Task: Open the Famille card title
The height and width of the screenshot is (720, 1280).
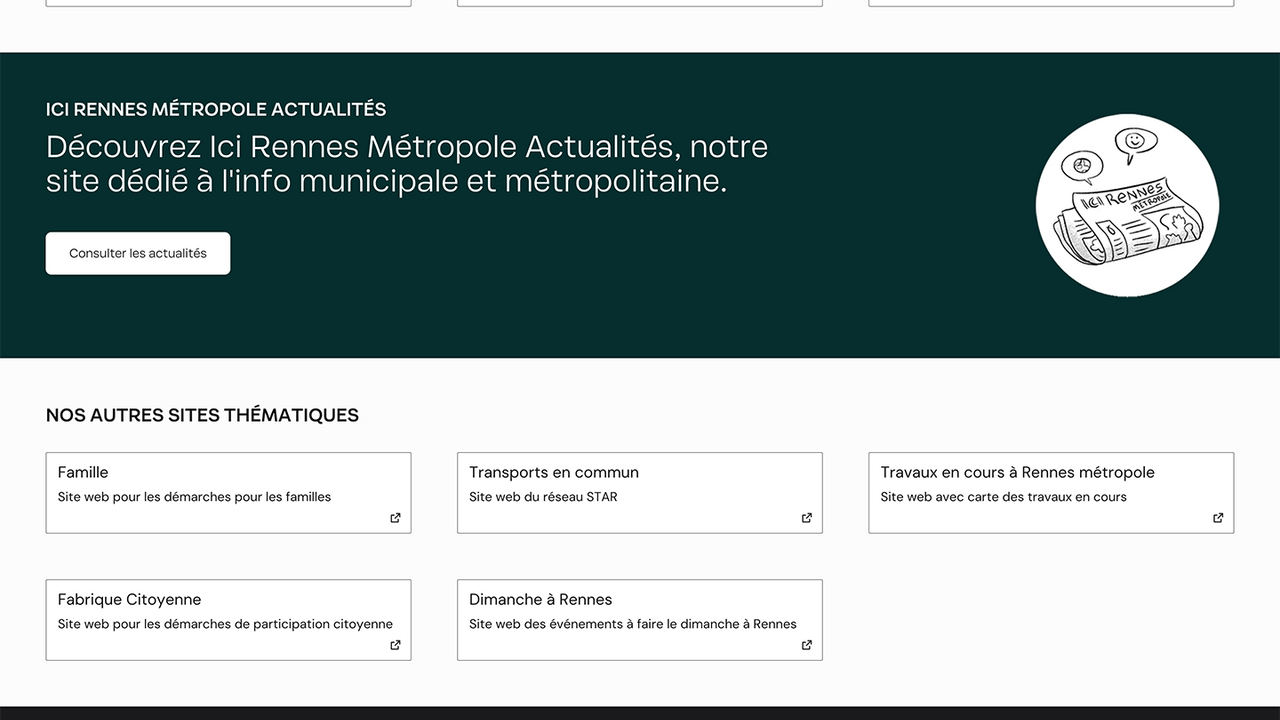Action: coord(83,472)
